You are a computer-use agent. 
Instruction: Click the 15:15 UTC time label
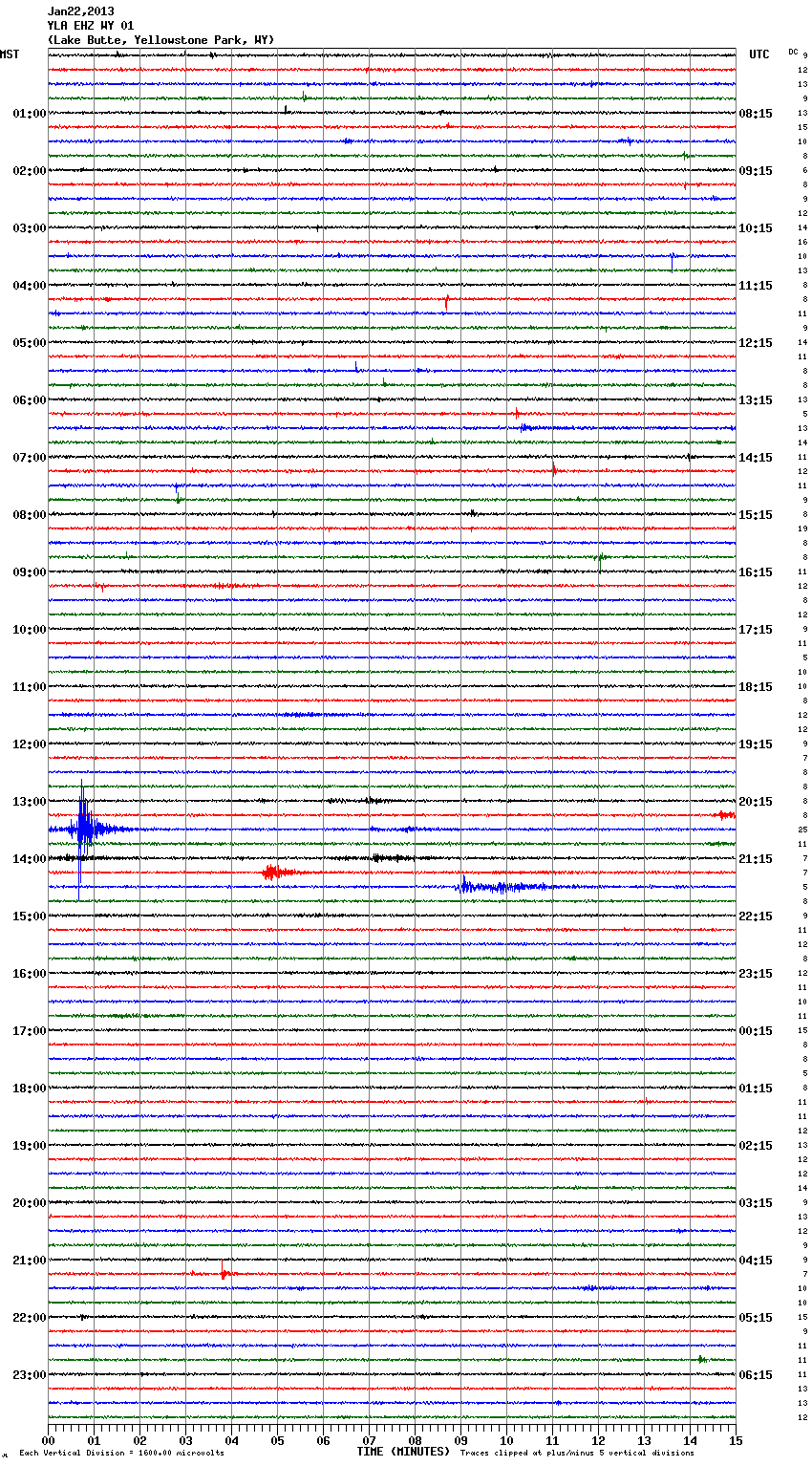click(756, 515)
